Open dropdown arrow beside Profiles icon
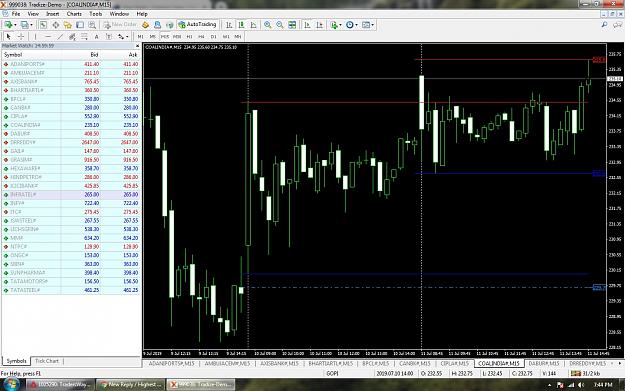The image size is (625, 391). point(31,25)
